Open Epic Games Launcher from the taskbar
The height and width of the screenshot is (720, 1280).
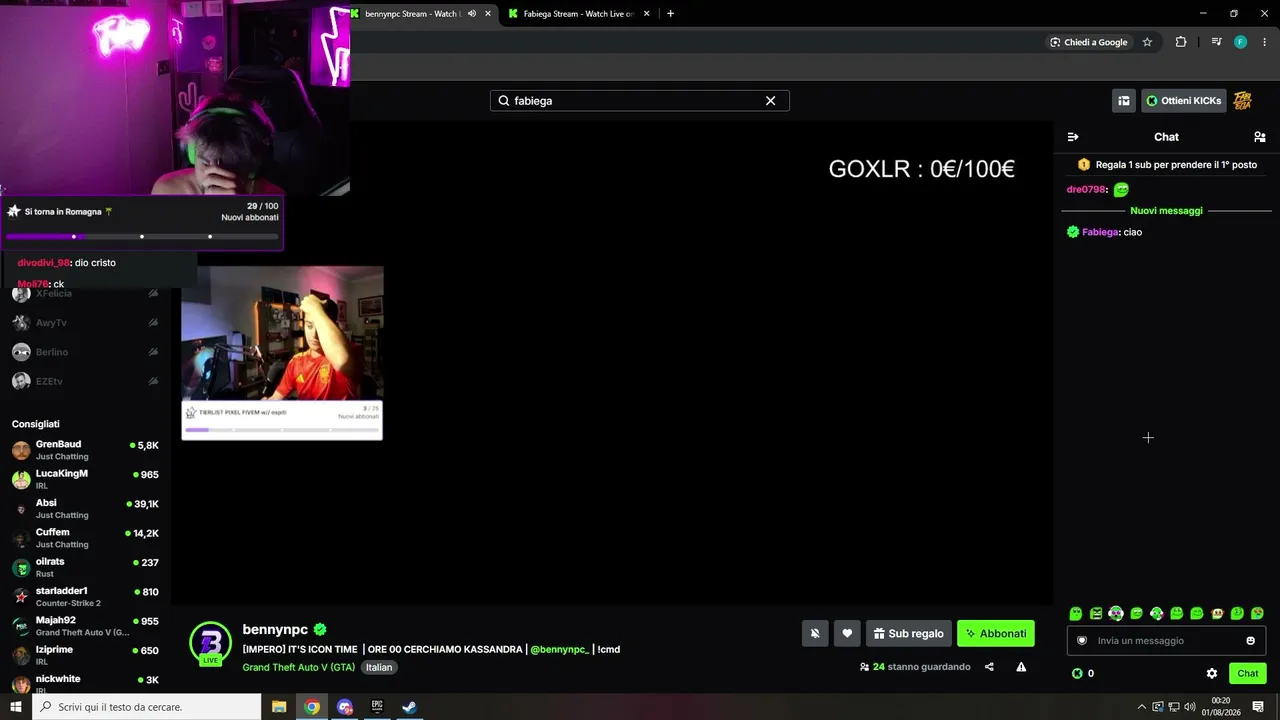[377, 707]
